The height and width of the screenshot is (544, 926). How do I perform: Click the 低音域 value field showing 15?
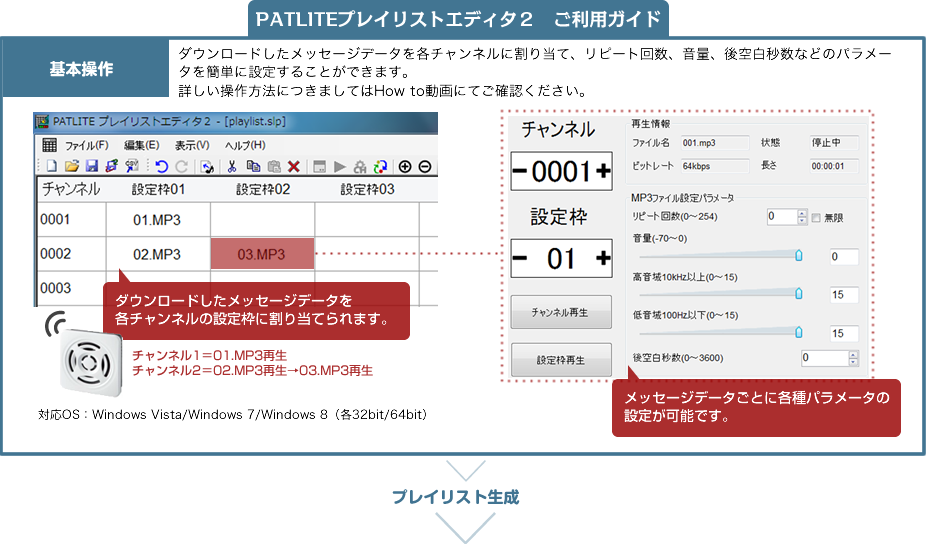[844, 333]
